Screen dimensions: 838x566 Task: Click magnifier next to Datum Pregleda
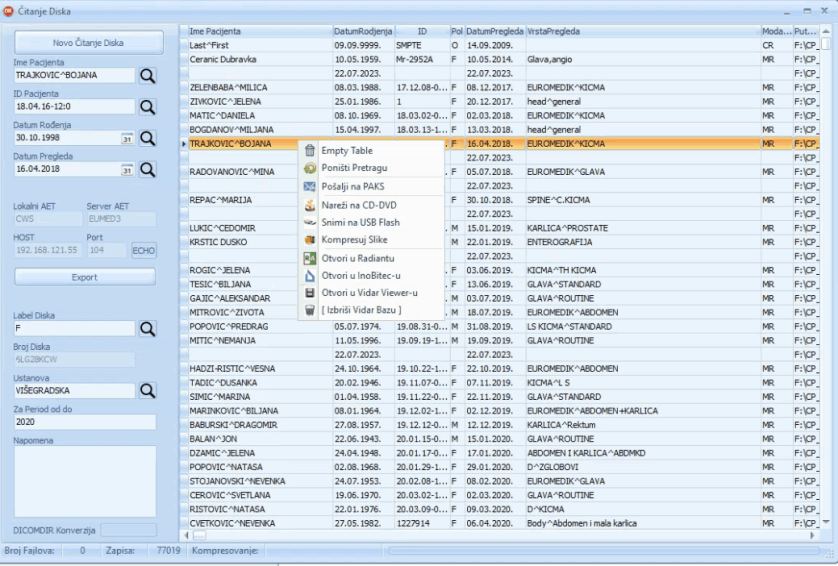tap(147, 169)
